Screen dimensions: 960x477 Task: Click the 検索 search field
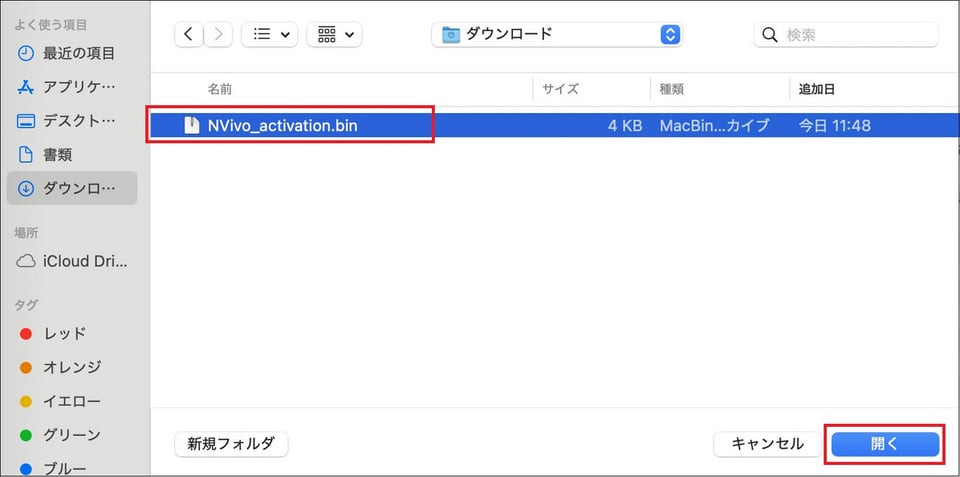(846, 34)
